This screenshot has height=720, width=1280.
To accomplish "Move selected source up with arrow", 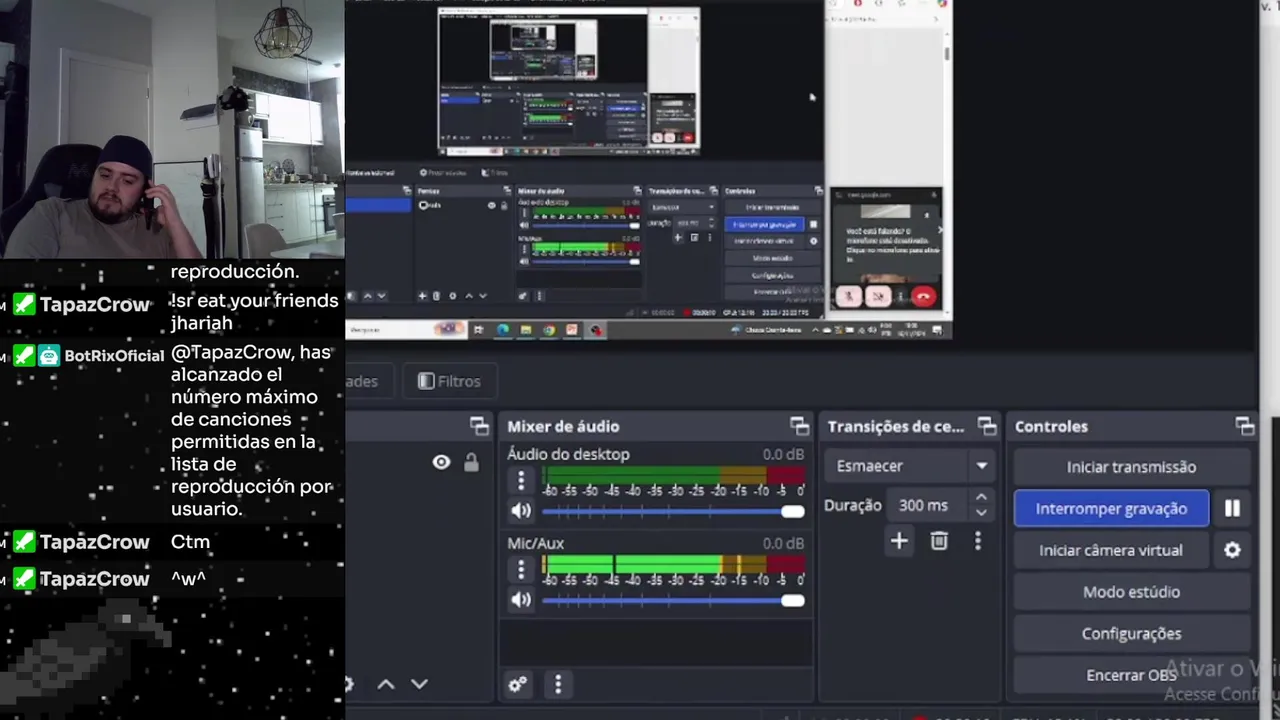I will click(x=386, y=684).
